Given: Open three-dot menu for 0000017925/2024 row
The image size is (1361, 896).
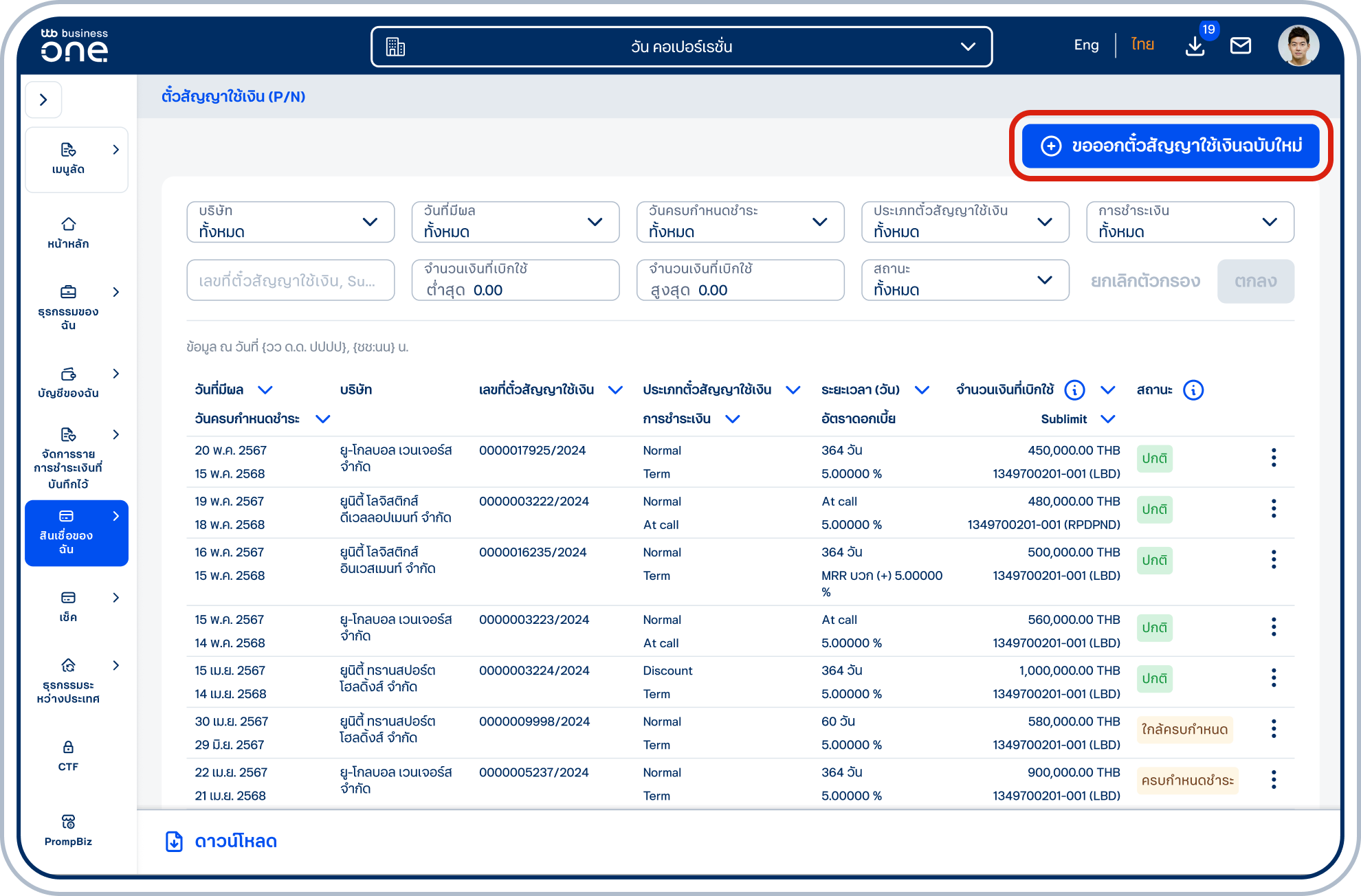Looking at the screenshot, I should 1274,458.
